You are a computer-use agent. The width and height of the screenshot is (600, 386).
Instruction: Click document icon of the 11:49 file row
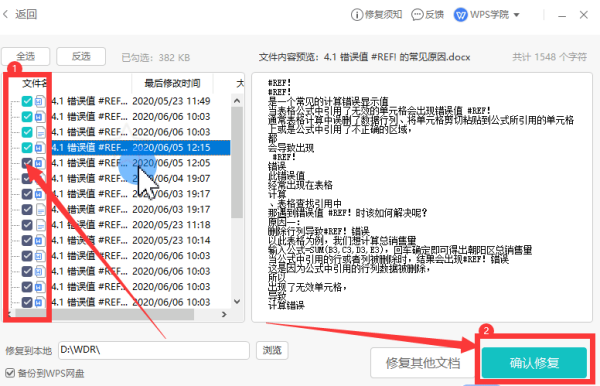(x=39, y=101)
